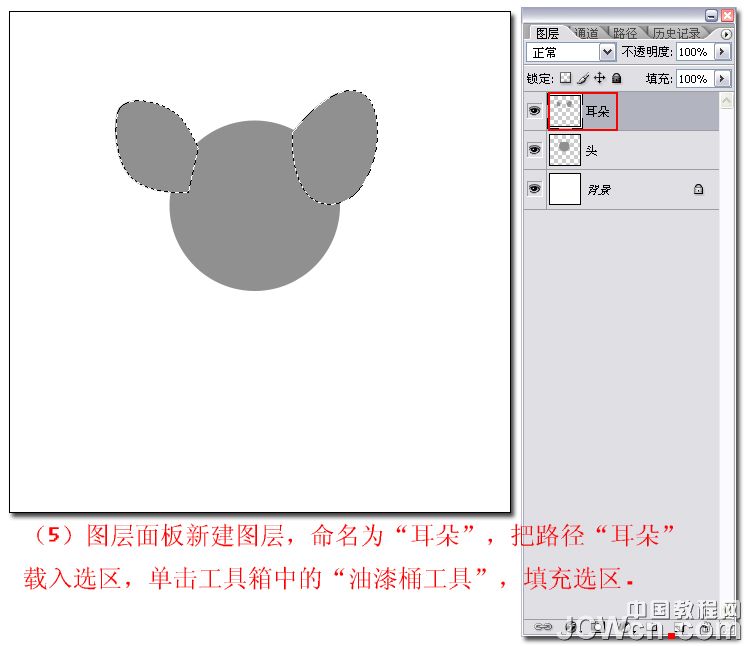The height and width of the screenshot is (646, 748).
Task: Click the 不透明度 opacity value field
Action: (695, 52)
